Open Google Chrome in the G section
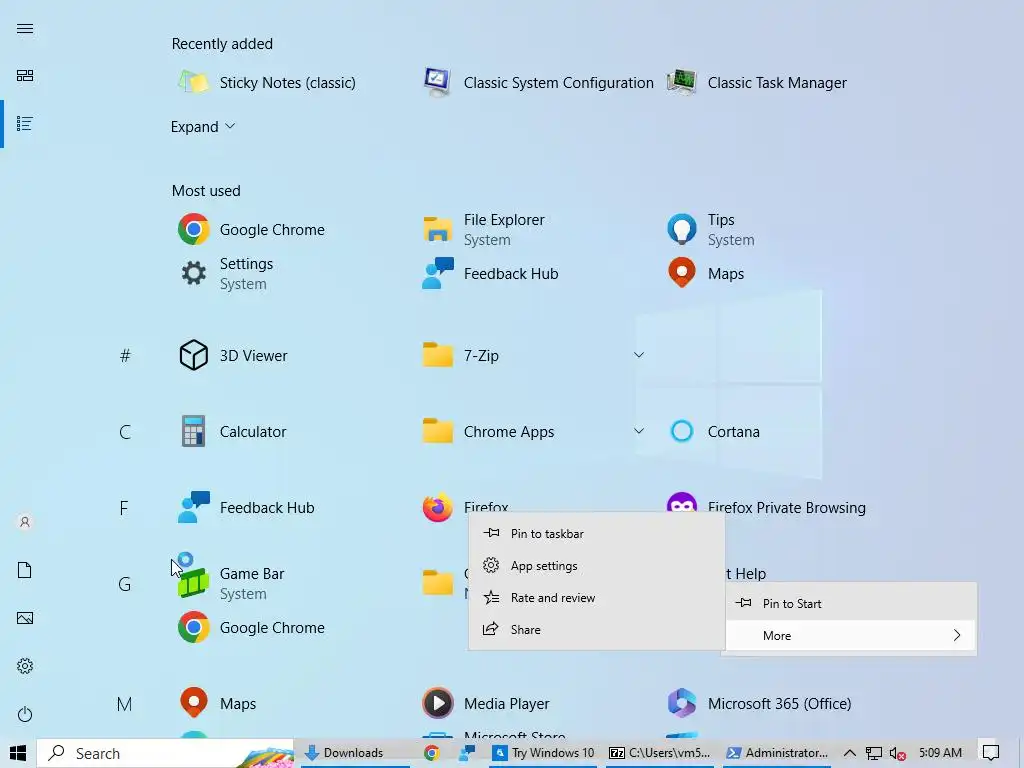 pos(251,628)
